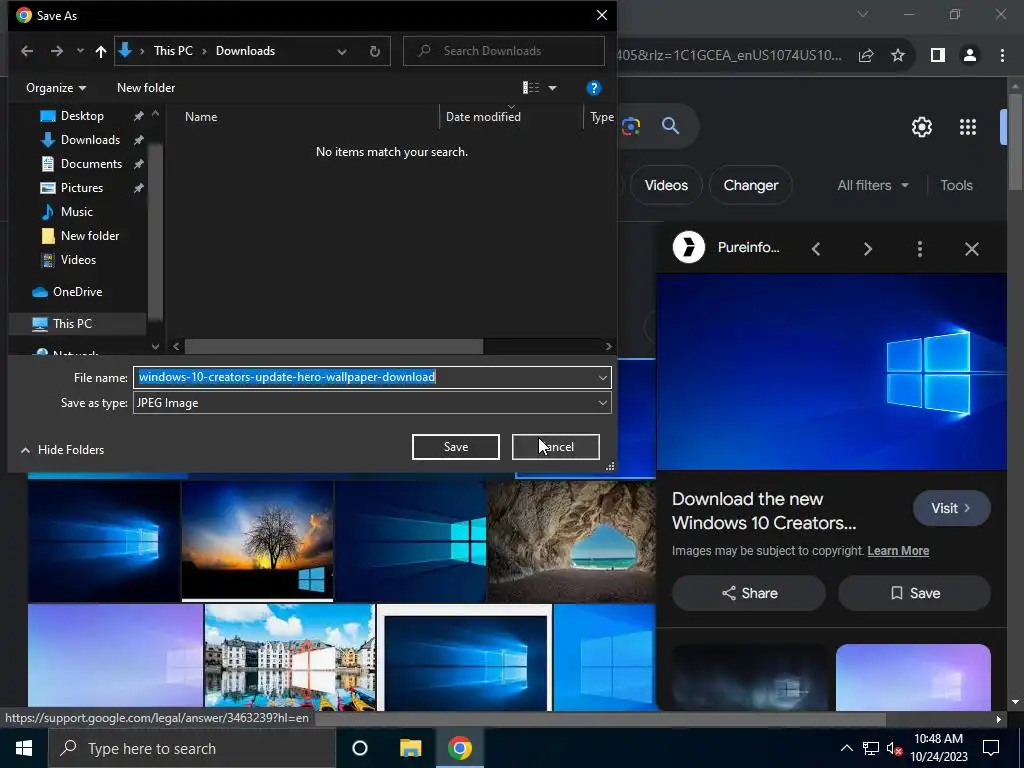This screenshot has height=768, width=1024.
Task: Change the view layout icon
Action: click(531, 88)
